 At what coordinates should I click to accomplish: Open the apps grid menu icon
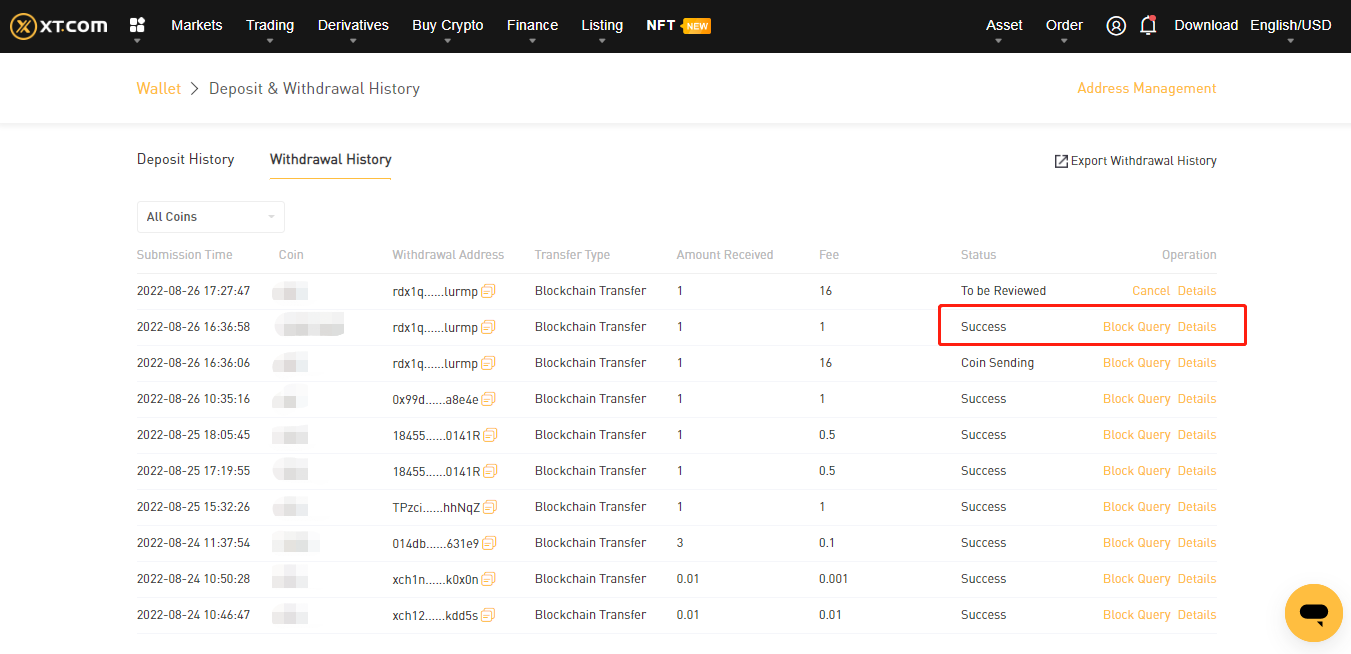tap(137, 25)
